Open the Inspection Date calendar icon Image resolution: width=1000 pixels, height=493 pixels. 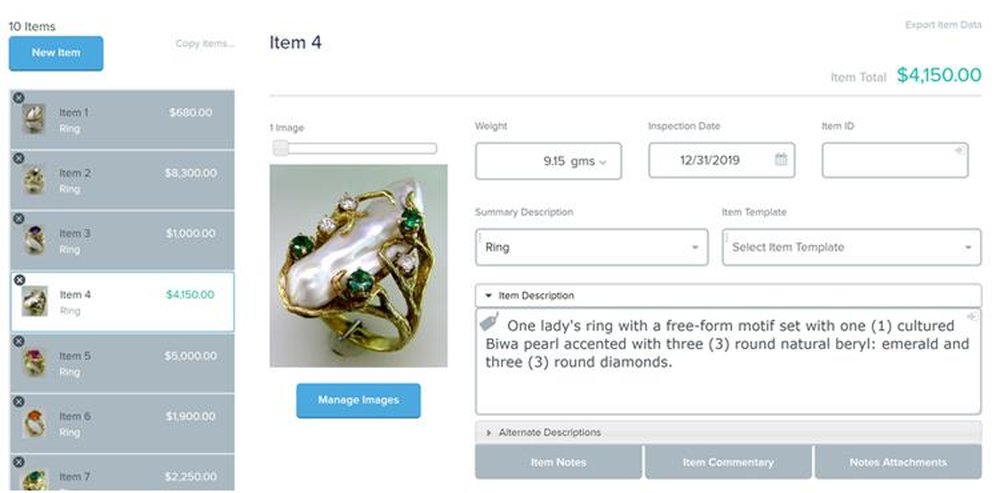(781, 160)
